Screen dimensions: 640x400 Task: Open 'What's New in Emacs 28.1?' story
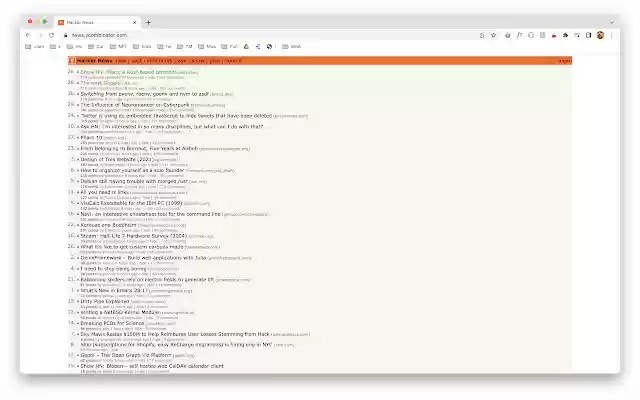pos(114,291)
